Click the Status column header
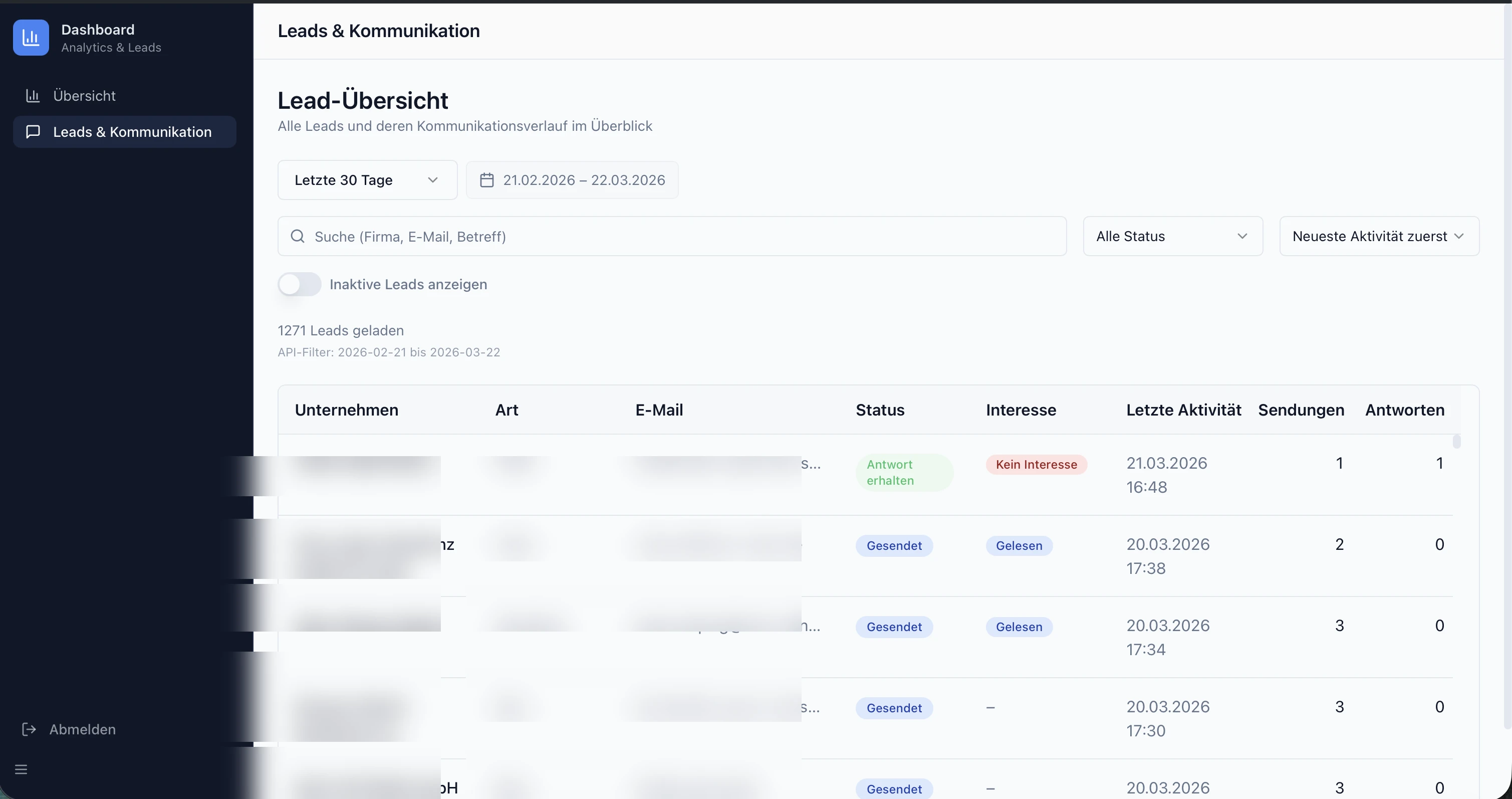The height and width of the screenshot is (799, 1512). (x=880, y=411)
